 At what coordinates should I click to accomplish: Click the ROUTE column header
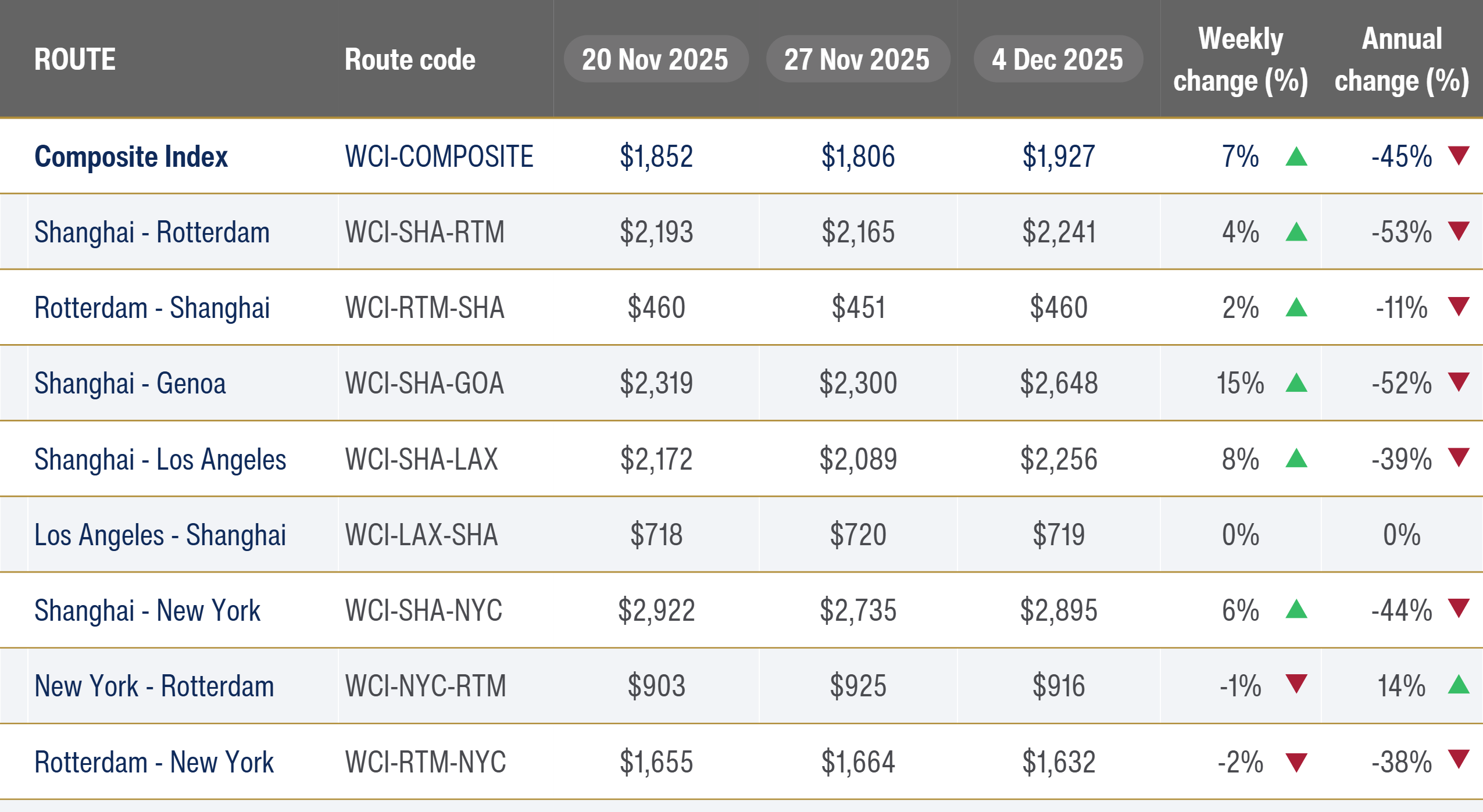point(75,59)
